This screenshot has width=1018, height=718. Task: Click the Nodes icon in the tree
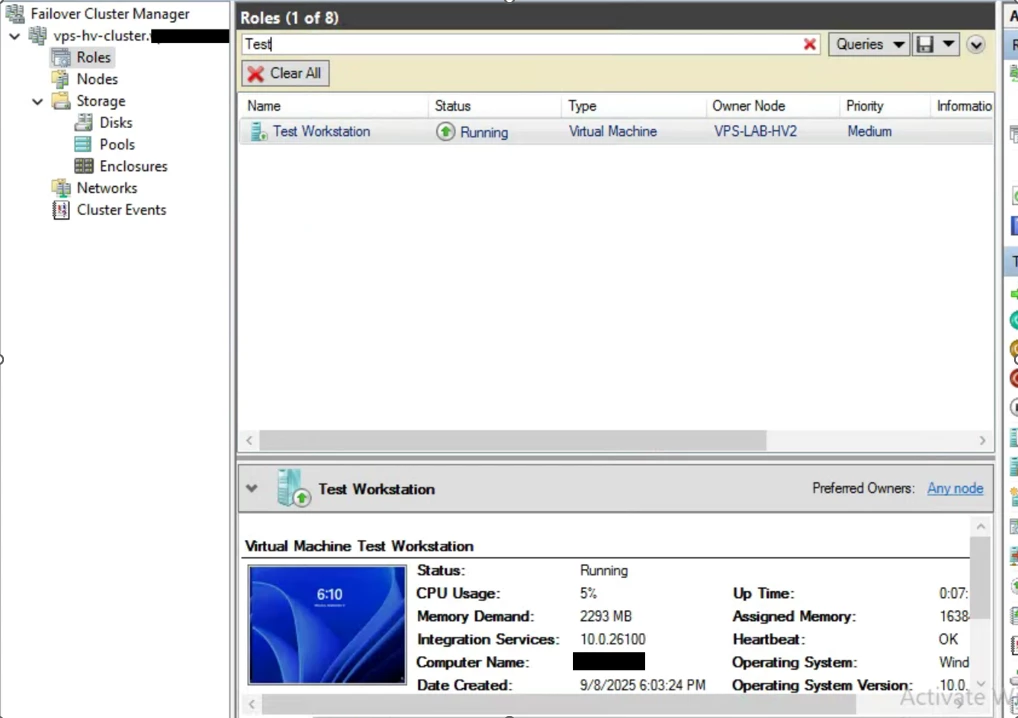[61, 79]
